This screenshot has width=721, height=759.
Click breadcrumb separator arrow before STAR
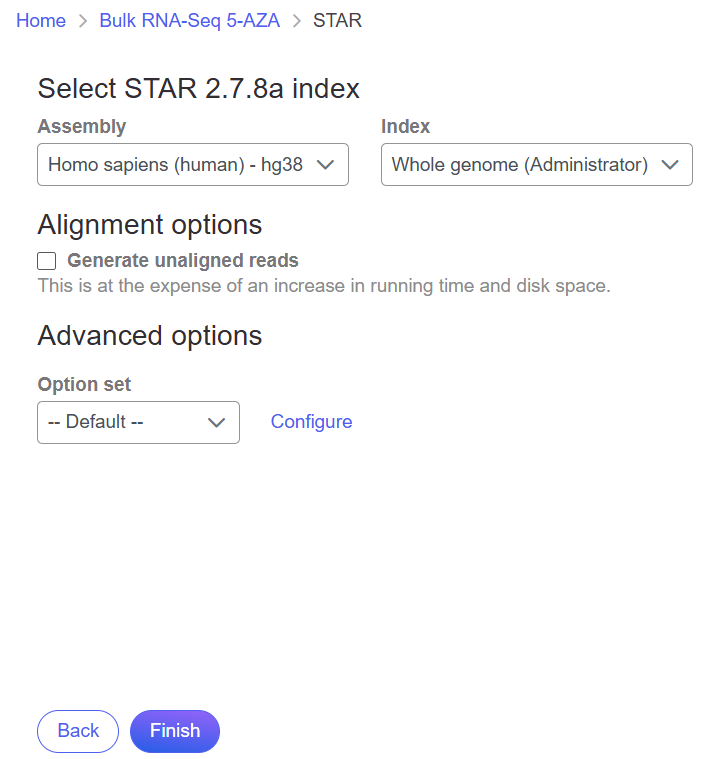click(297, 21)
